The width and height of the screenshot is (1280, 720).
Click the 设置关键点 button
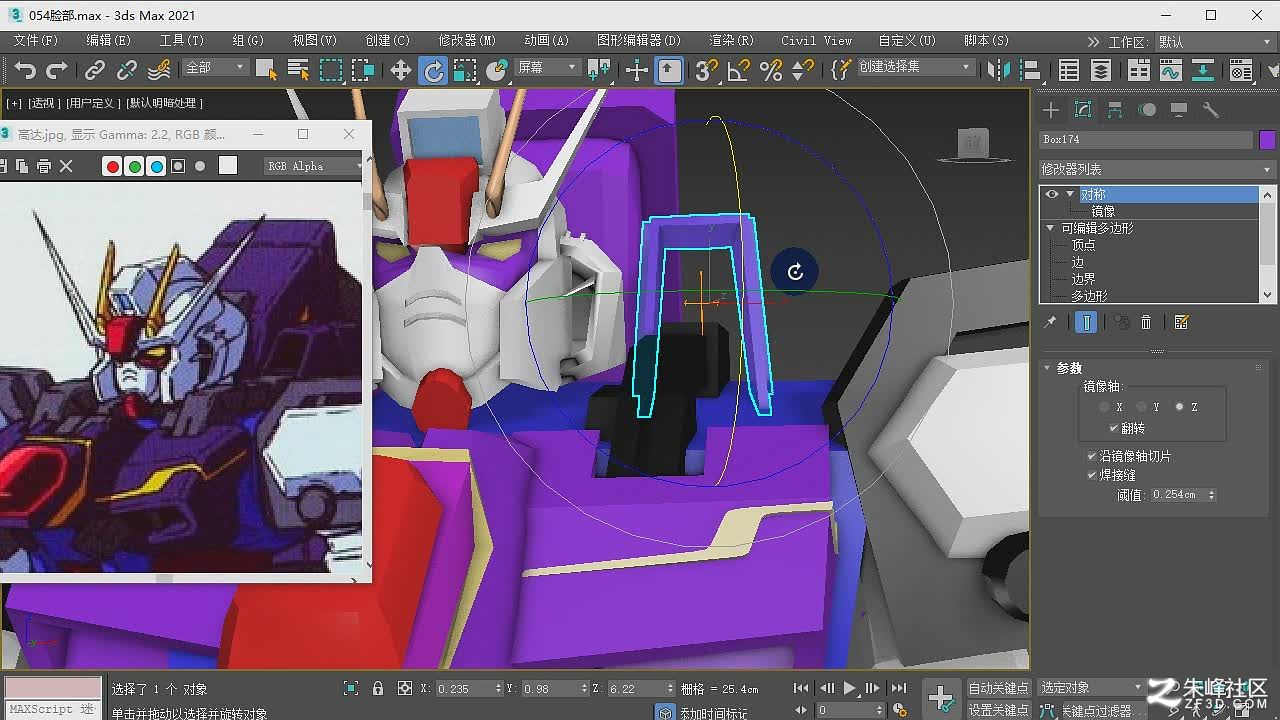[x=998, y=710]
